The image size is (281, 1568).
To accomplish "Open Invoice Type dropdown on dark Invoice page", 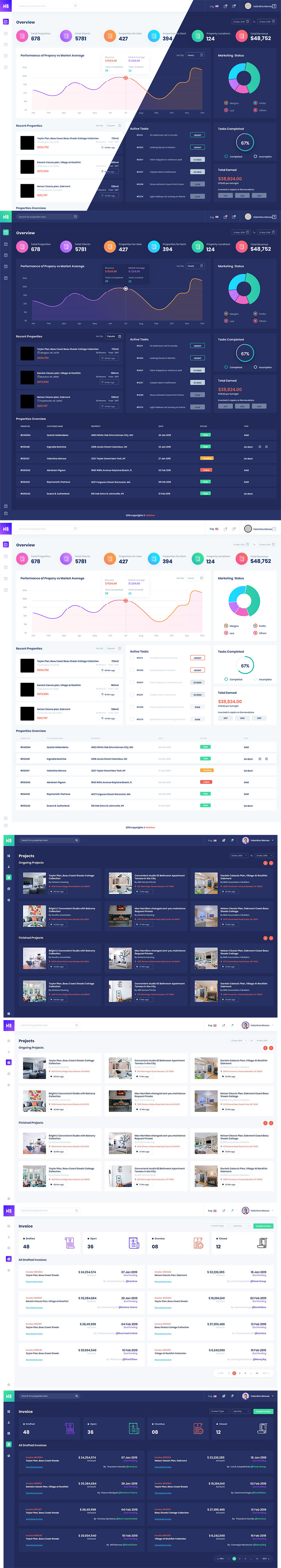I will (x=219, y=1411).
